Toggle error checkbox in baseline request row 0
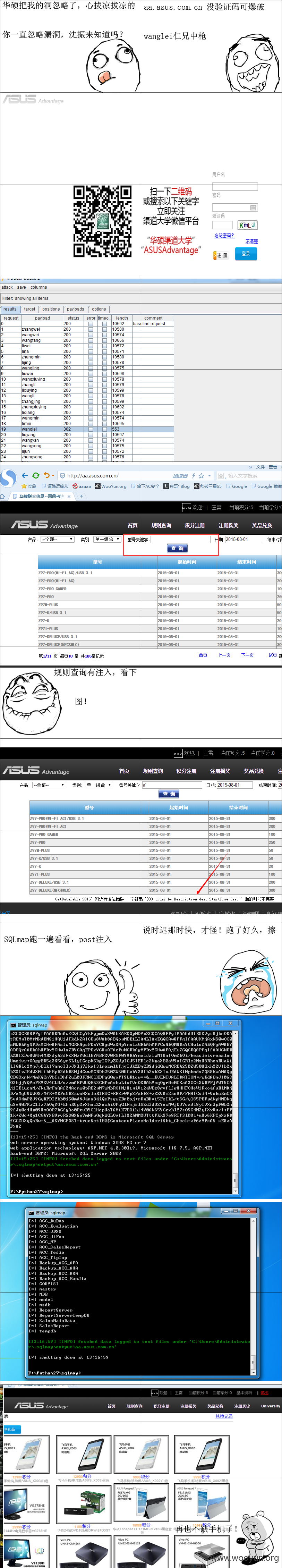Image resolution: width=282 pixels, height=1568 pixels. 91,324
